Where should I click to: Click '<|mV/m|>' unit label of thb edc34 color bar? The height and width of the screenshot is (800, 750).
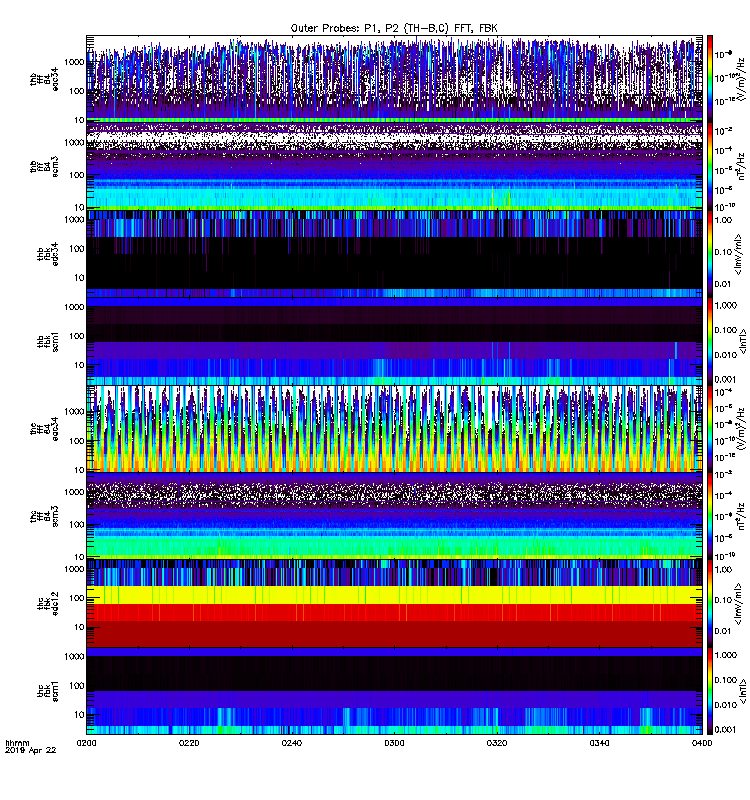click(738, 254)
